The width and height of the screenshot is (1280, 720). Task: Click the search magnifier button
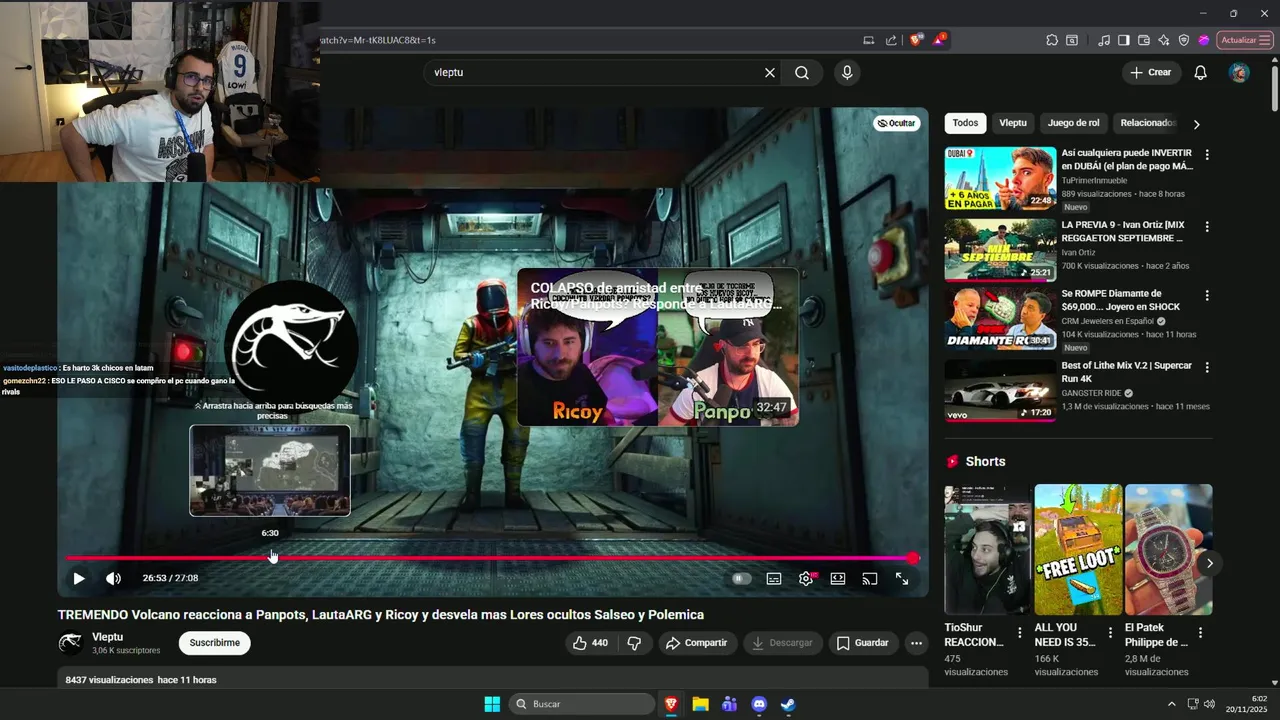(802, 73)
